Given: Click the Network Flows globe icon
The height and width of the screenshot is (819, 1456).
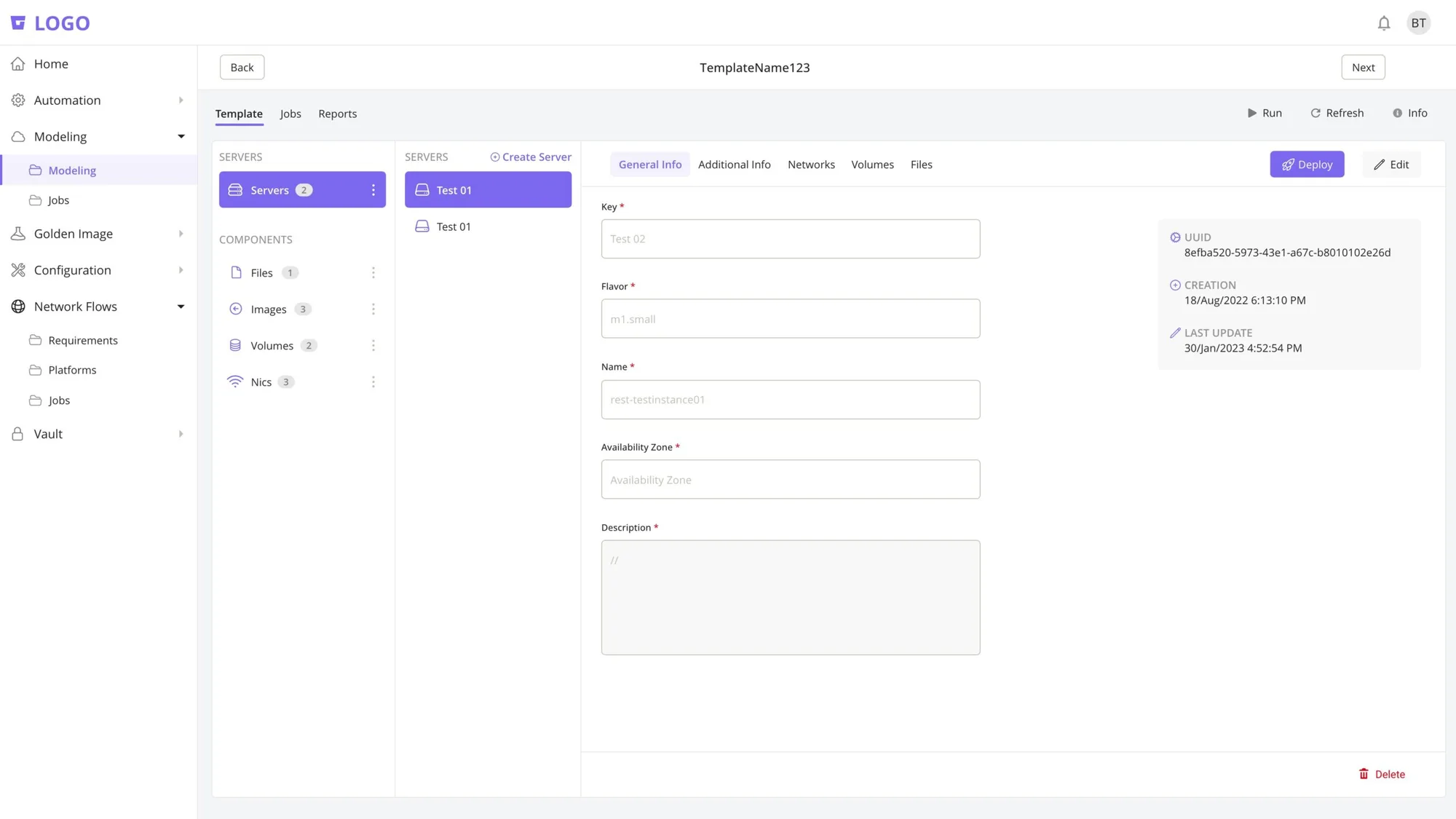Looking at the screenshot, I should (18, 306).
